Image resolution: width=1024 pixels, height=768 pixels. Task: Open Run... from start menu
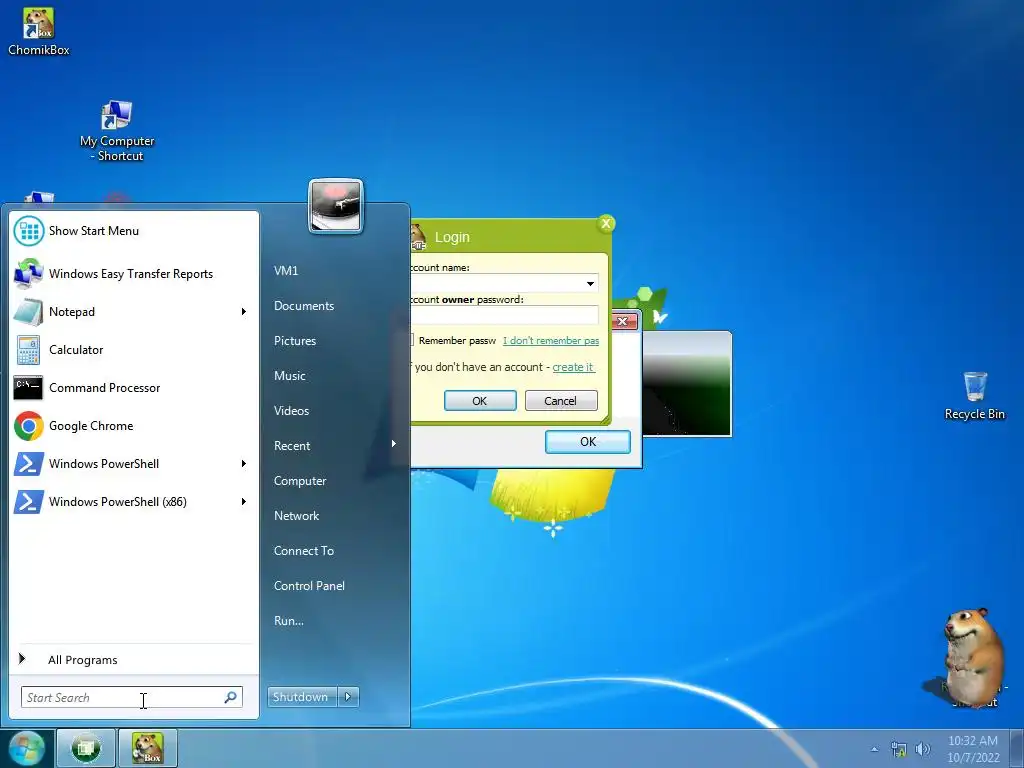tap(289, 620)
